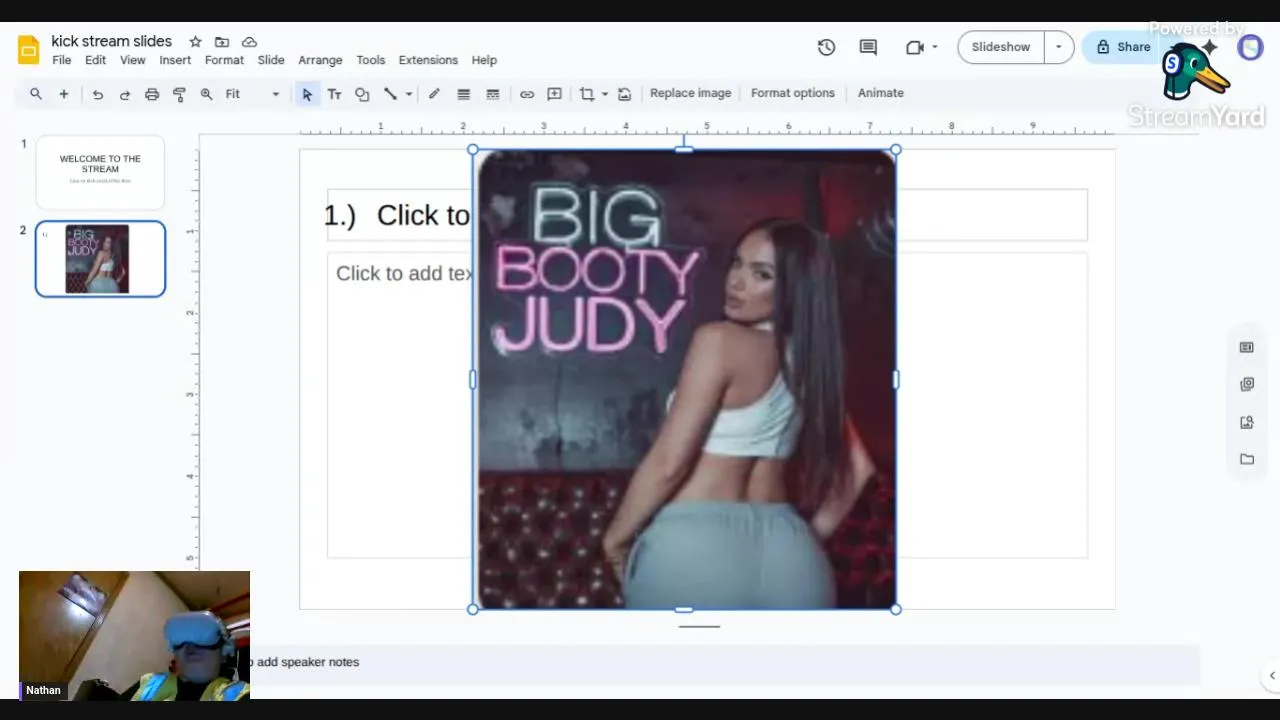Viewport: 1280px width, 720px height.
Task: Rename the title kick stream slides
Action: [x=112, y=41]
